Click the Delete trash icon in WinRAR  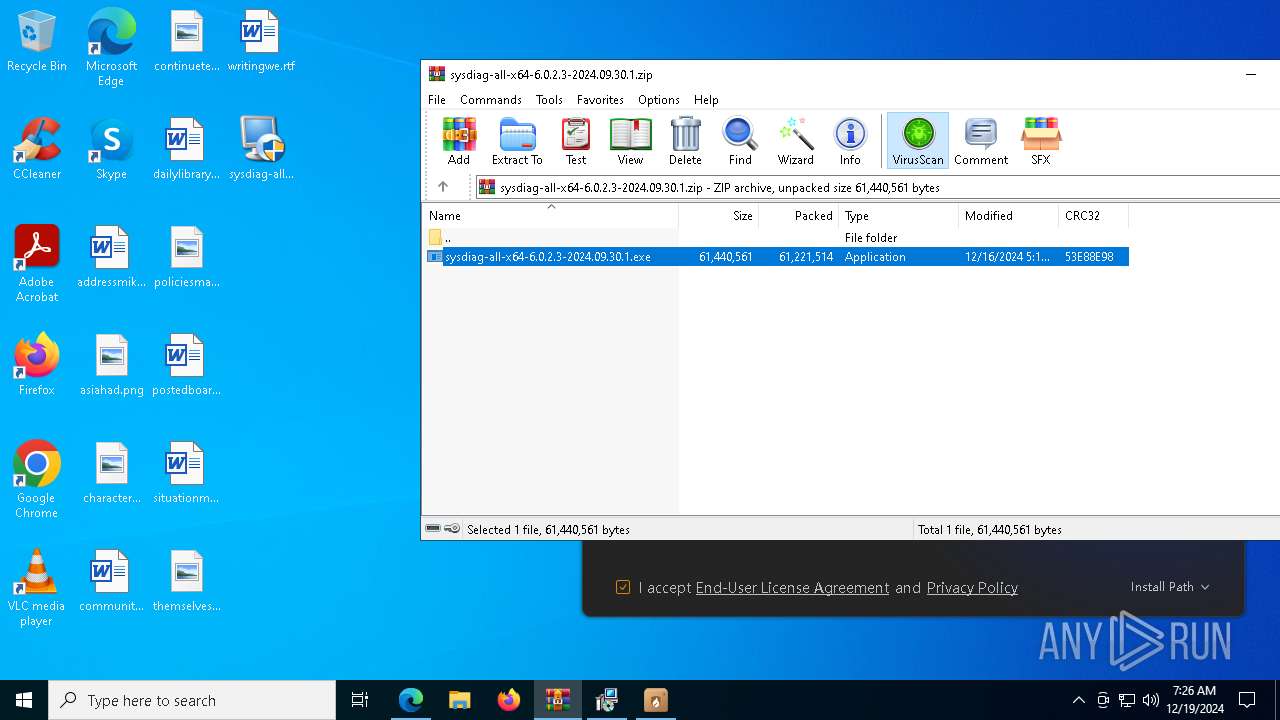(685, 141)
